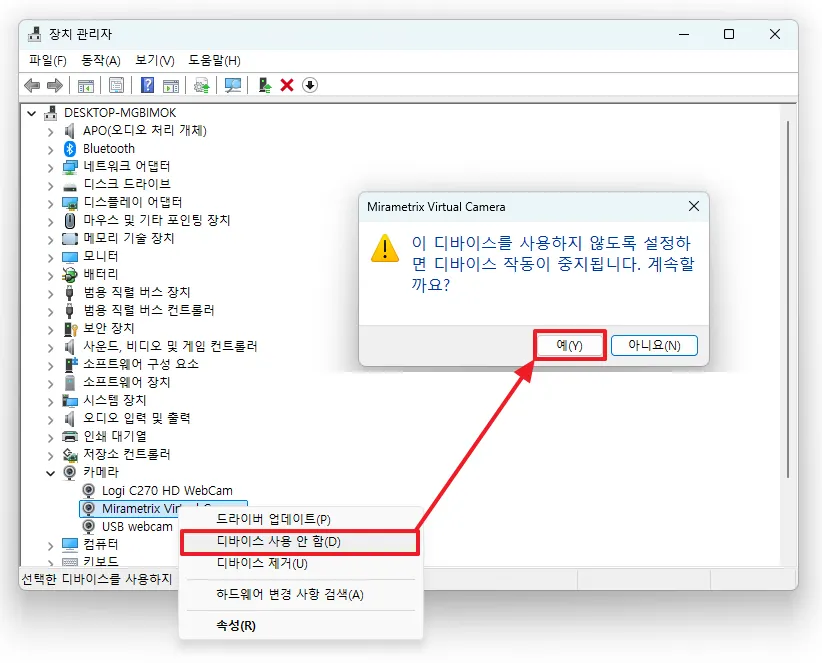The image size is (822, 663).
Task: Click the Forward arrow toolbar icon
Action: 55,85
